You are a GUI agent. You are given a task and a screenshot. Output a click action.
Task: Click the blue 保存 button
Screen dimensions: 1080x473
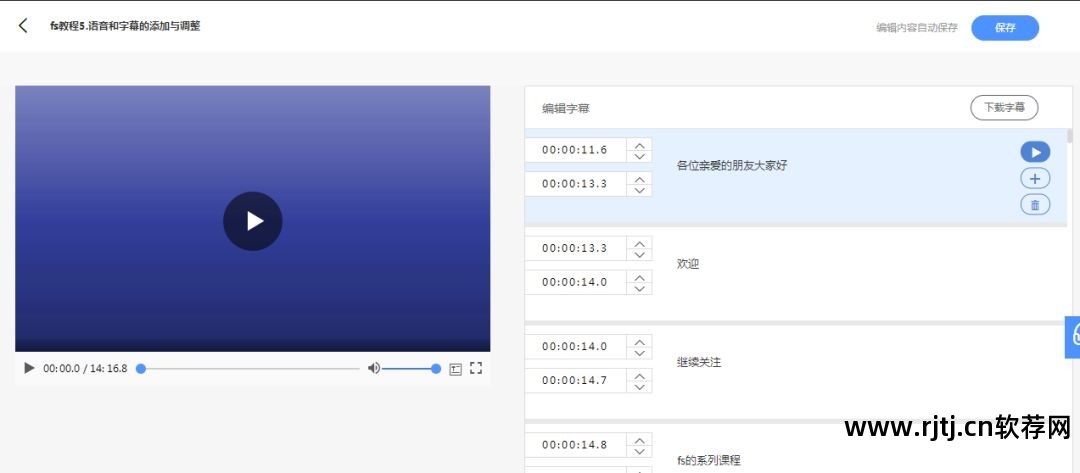(x=1004, y=28)
